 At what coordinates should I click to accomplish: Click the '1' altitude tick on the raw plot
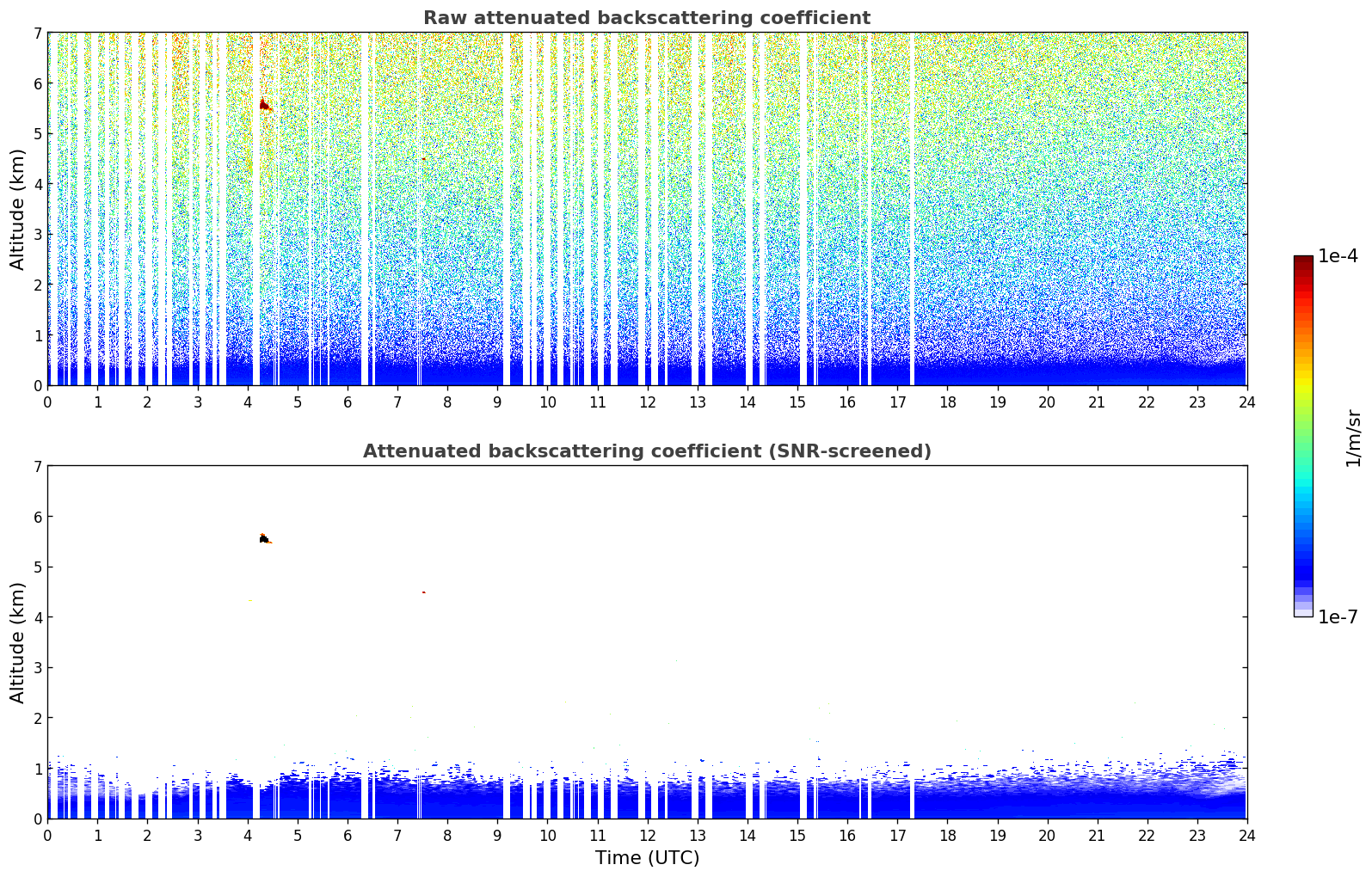point(38,334)
